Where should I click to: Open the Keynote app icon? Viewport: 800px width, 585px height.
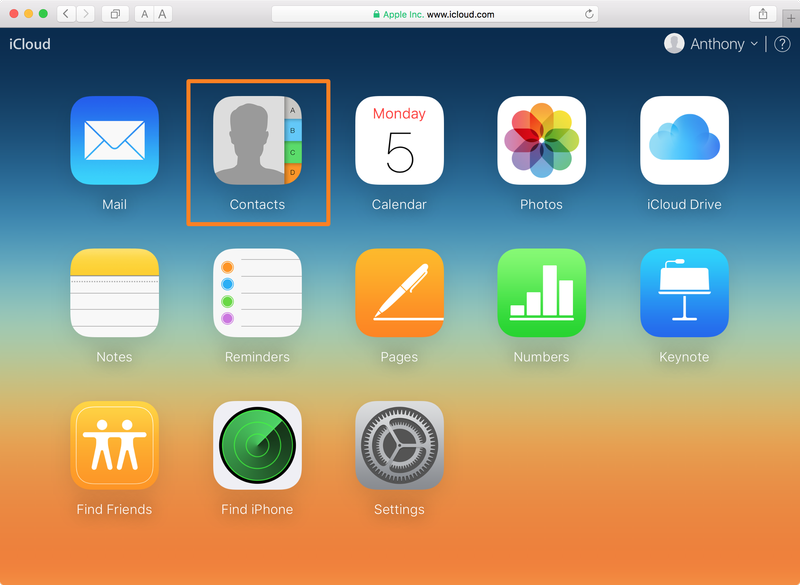pyautogui.click(x=684, y=293)
